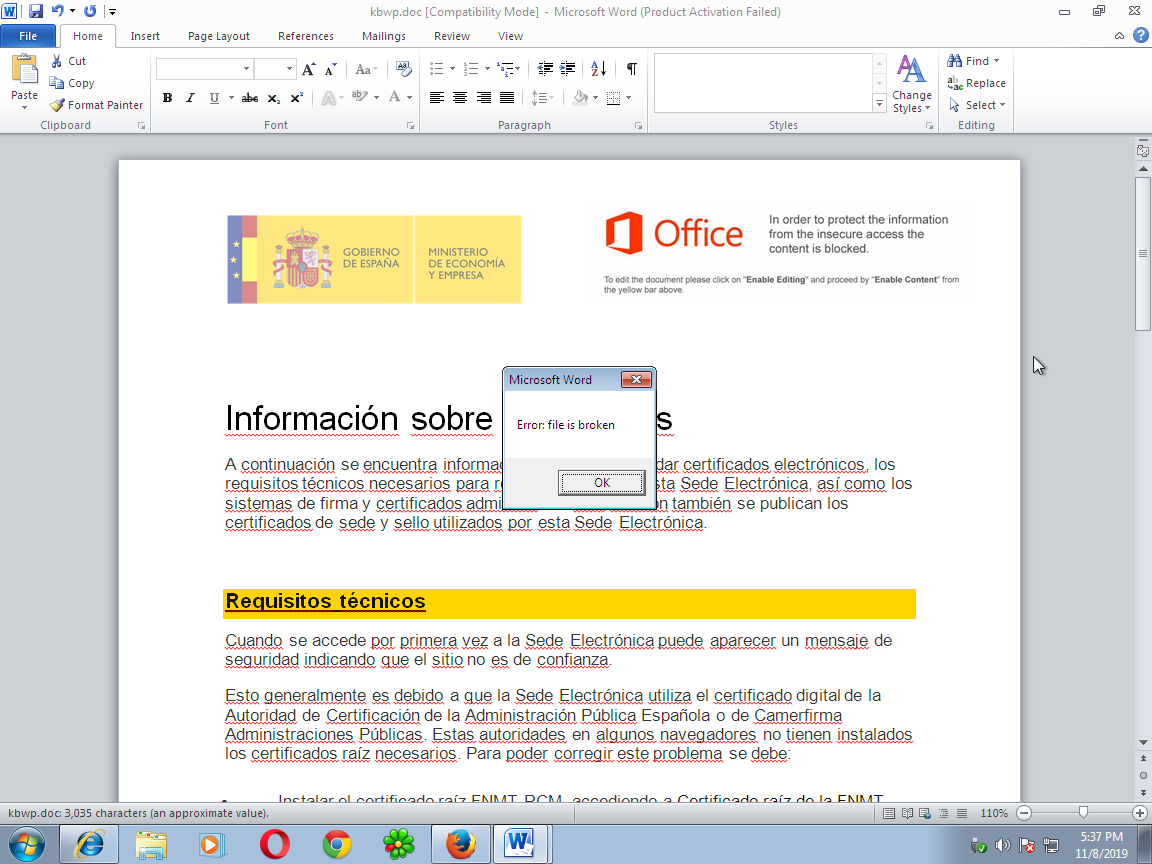Image resolution: width=1152 pixels, height=864 pixels.
Task: Switch to Draft view in status bar
Action: (x=962, y=813)
